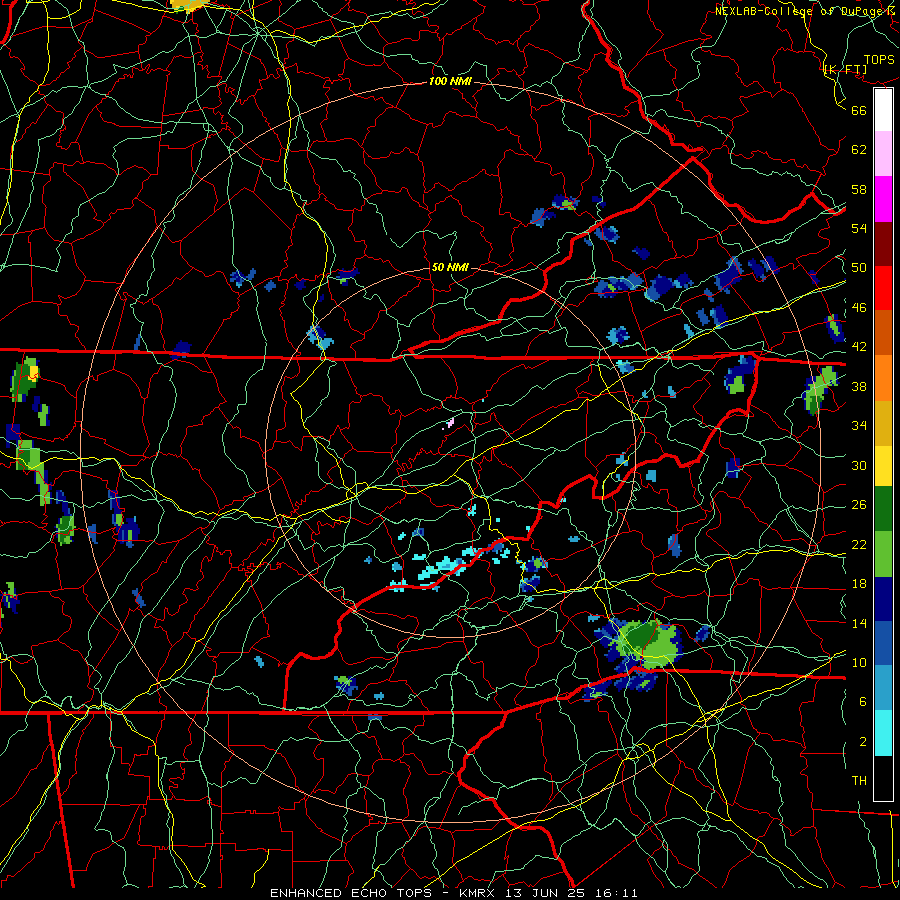Screen dimensions: 900x900
Task: Click the 66 value on the legend scale
Action: click(859, 110)
